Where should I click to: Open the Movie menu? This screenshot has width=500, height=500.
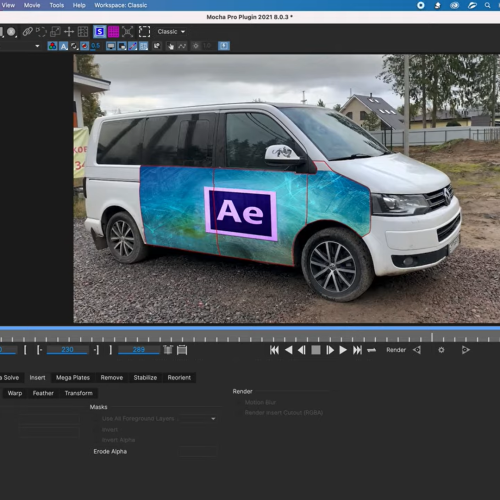pos(32,5)
